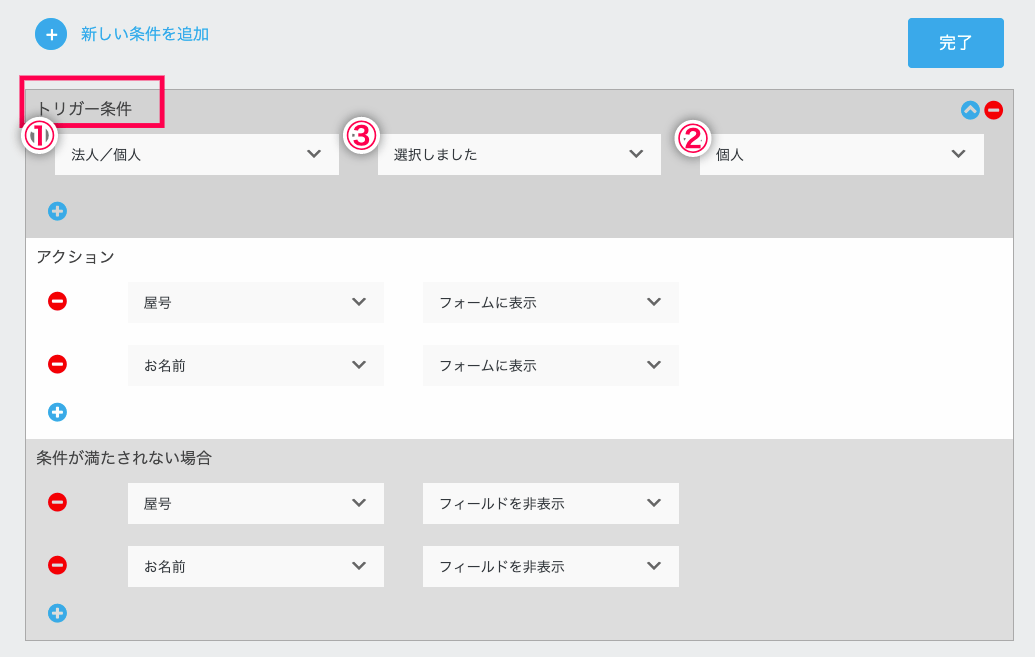This screenshot has width=1035, height=657.
Task: Open the お名前 dropdown under アクション
Action: pos(255,365)
